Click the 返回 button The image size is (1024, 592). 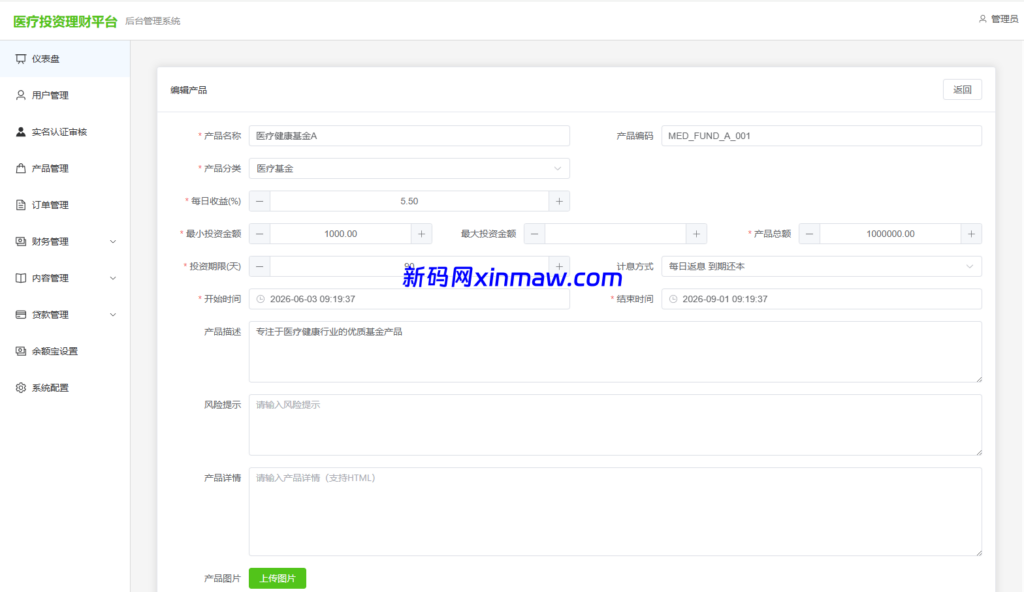[x=963, y=90]
